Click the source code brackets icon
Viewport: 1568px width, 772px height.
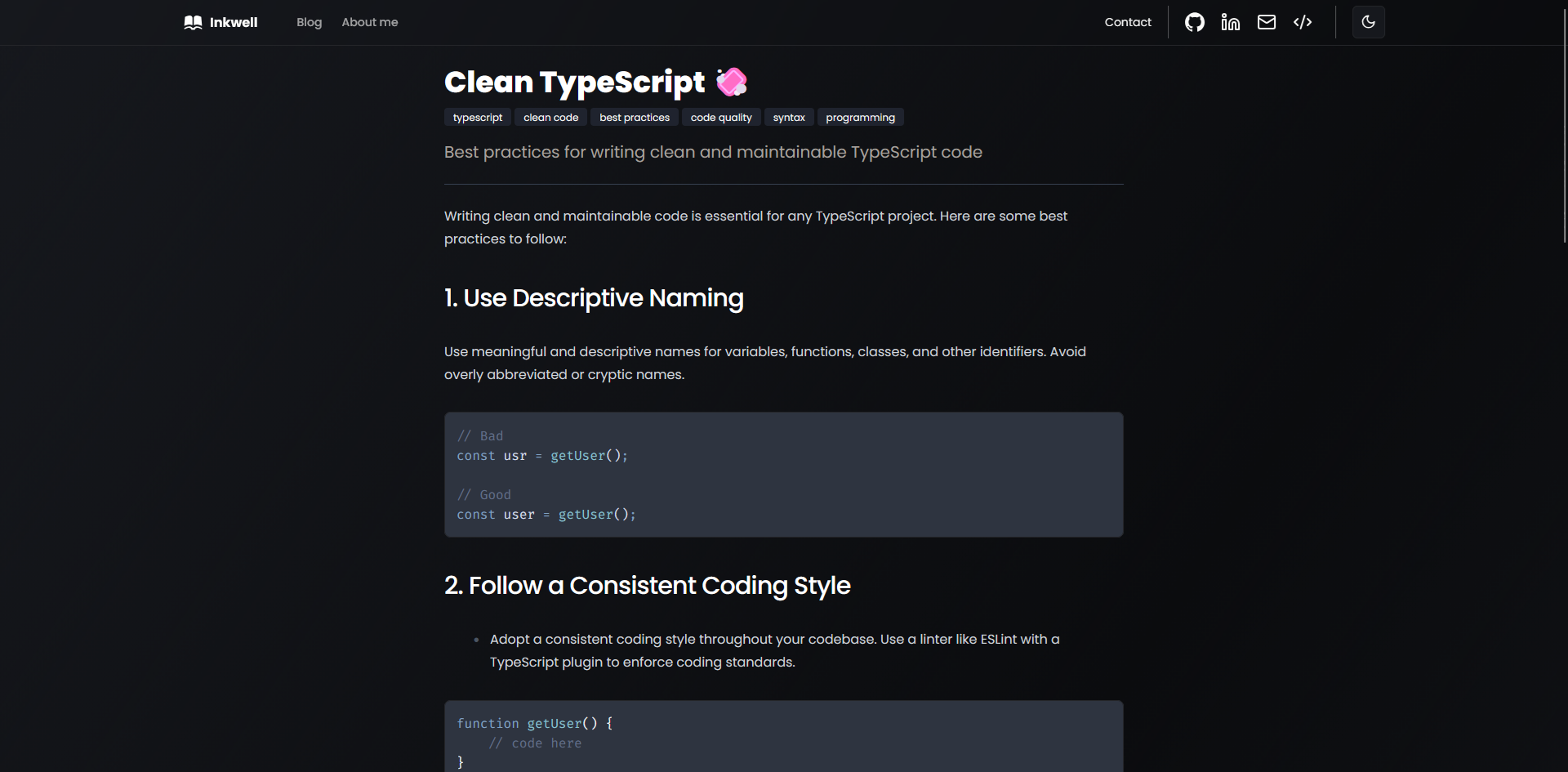1303,22
